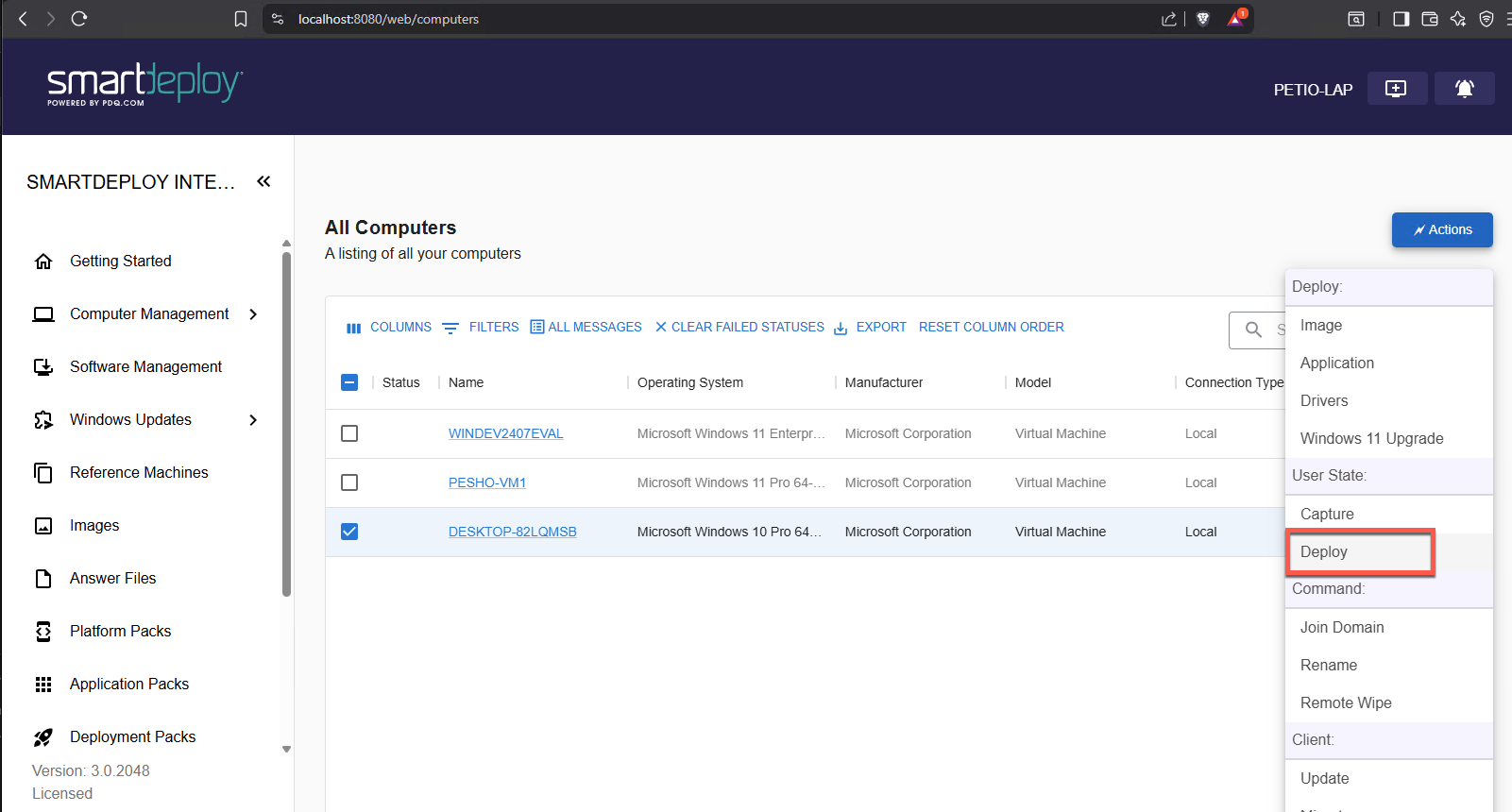Click the Application Packs grid icon
Screen dimensions: 1512x812
click(43, 685)
